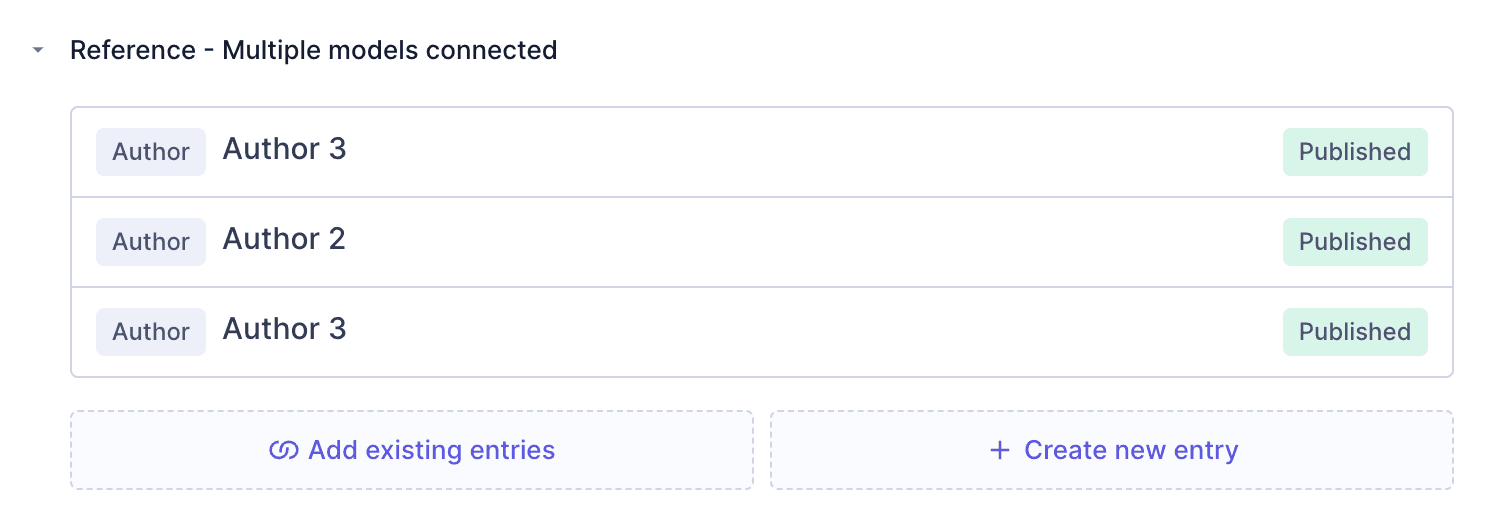Click the Published badge in the Author 2 row

click(x=1354, y=242)
